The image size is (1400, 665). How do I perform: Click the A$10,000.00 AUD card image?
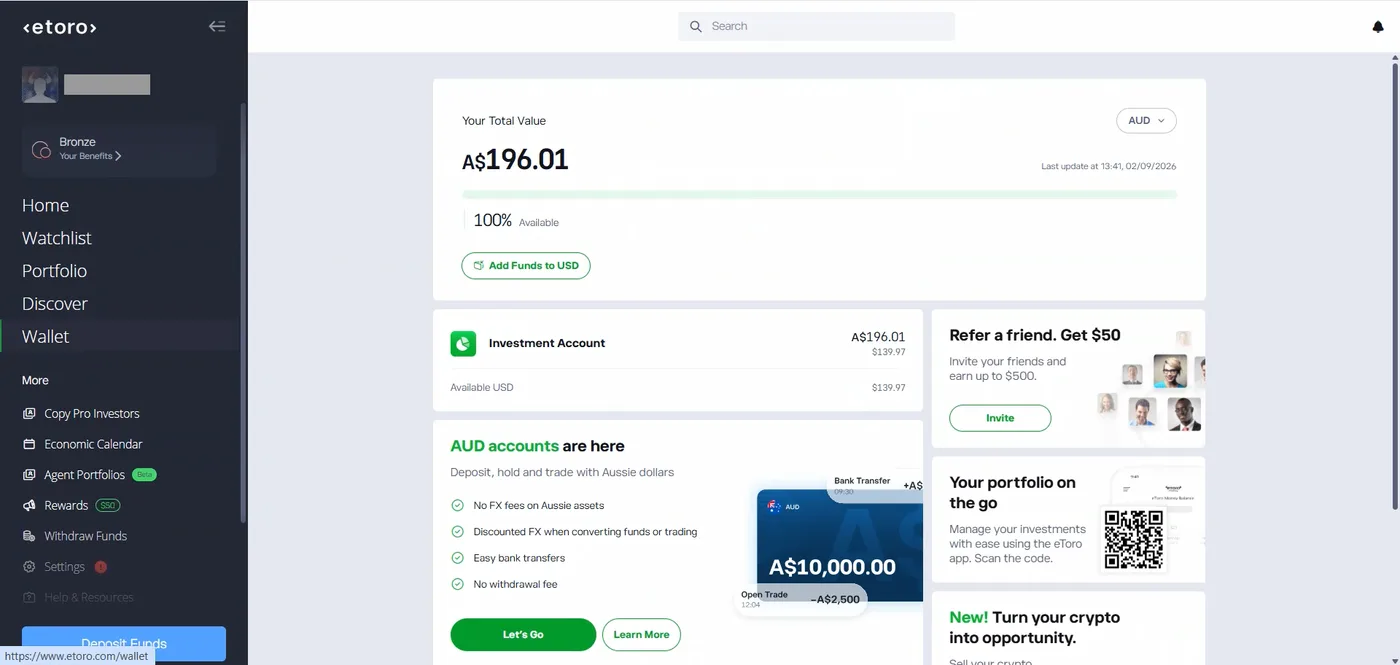click(x=840, y=545)
